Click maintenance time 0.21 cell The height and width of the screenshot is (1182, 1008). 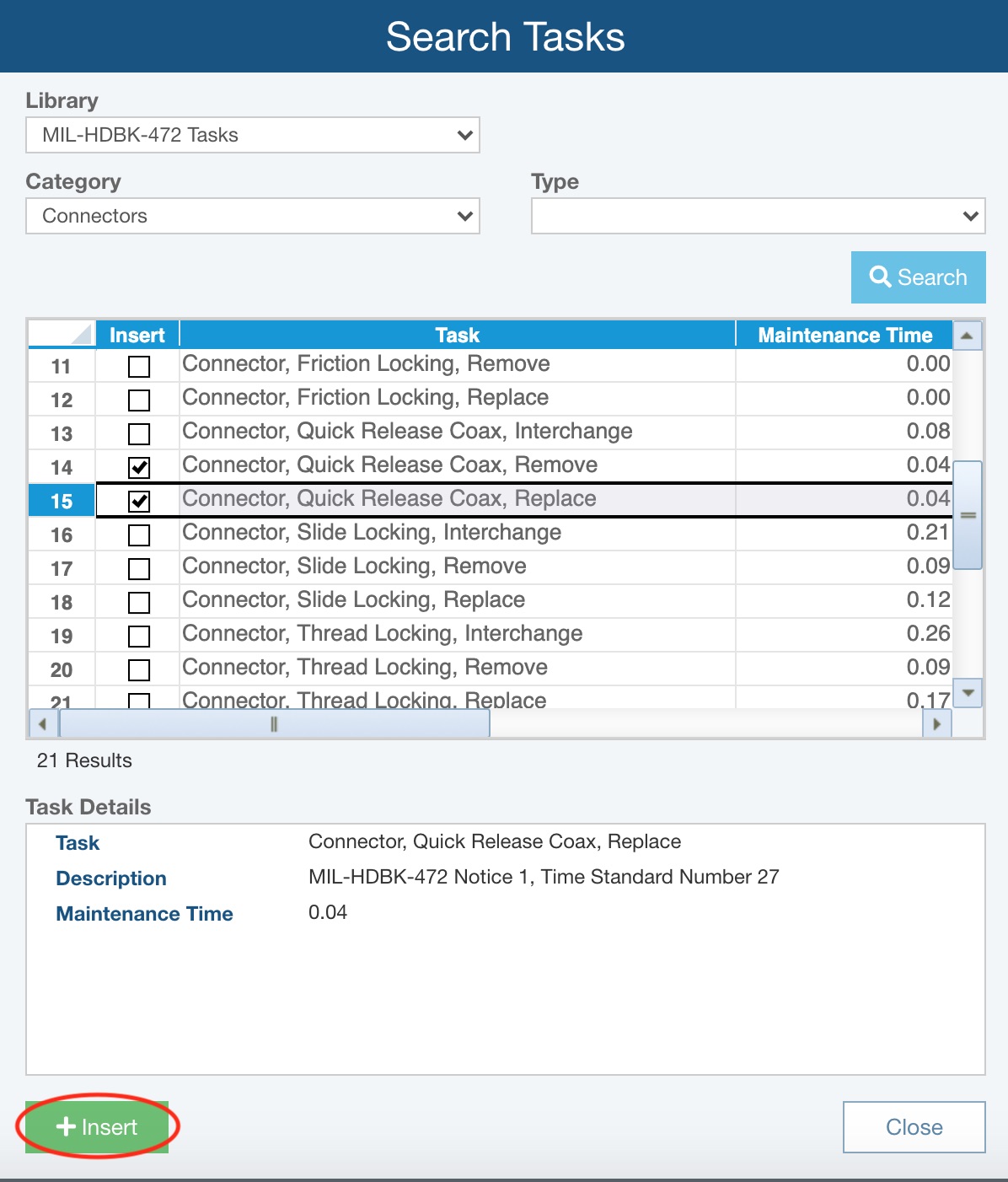(844, 533)
